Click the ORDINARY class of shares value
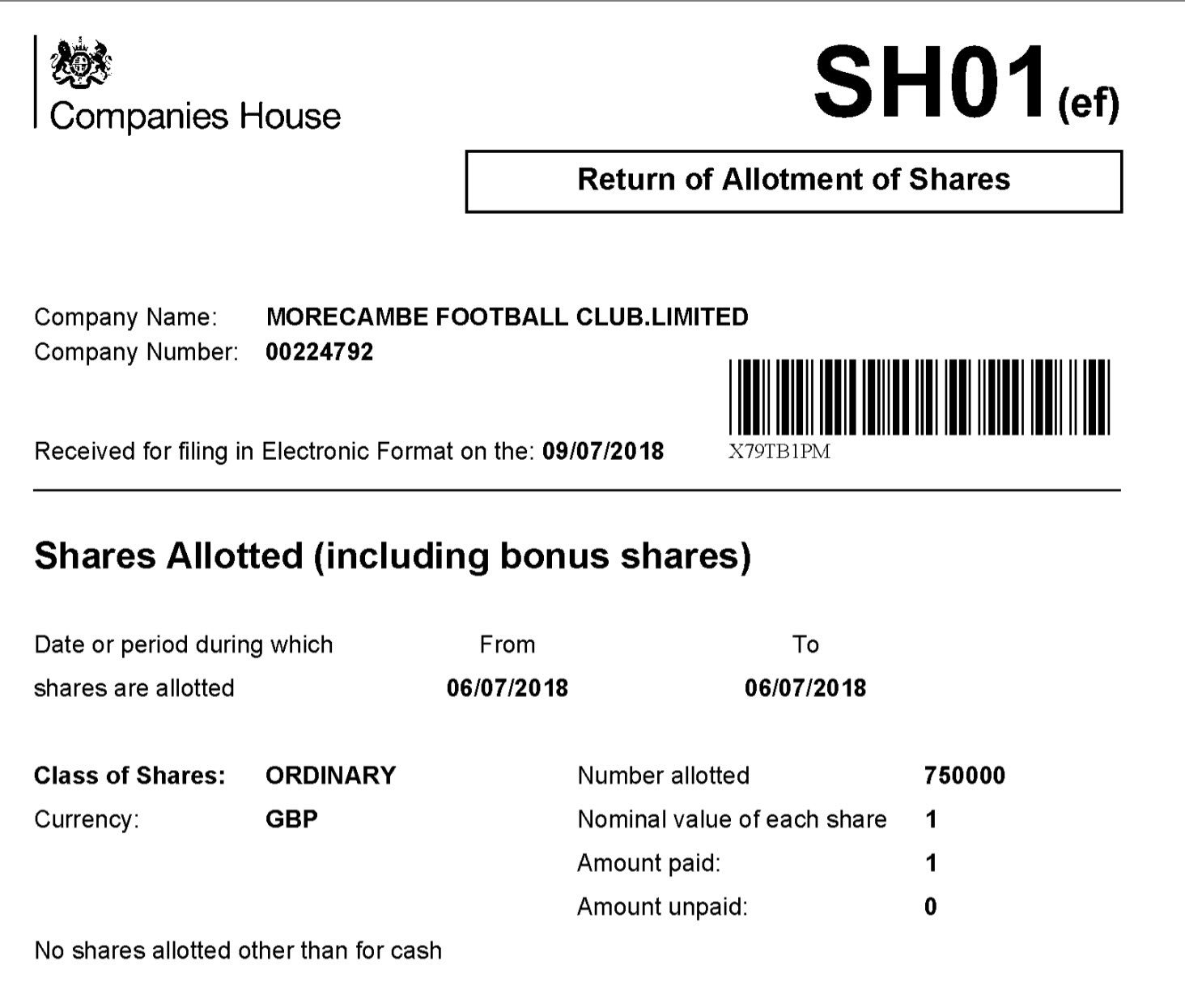 tap(330, 776)
